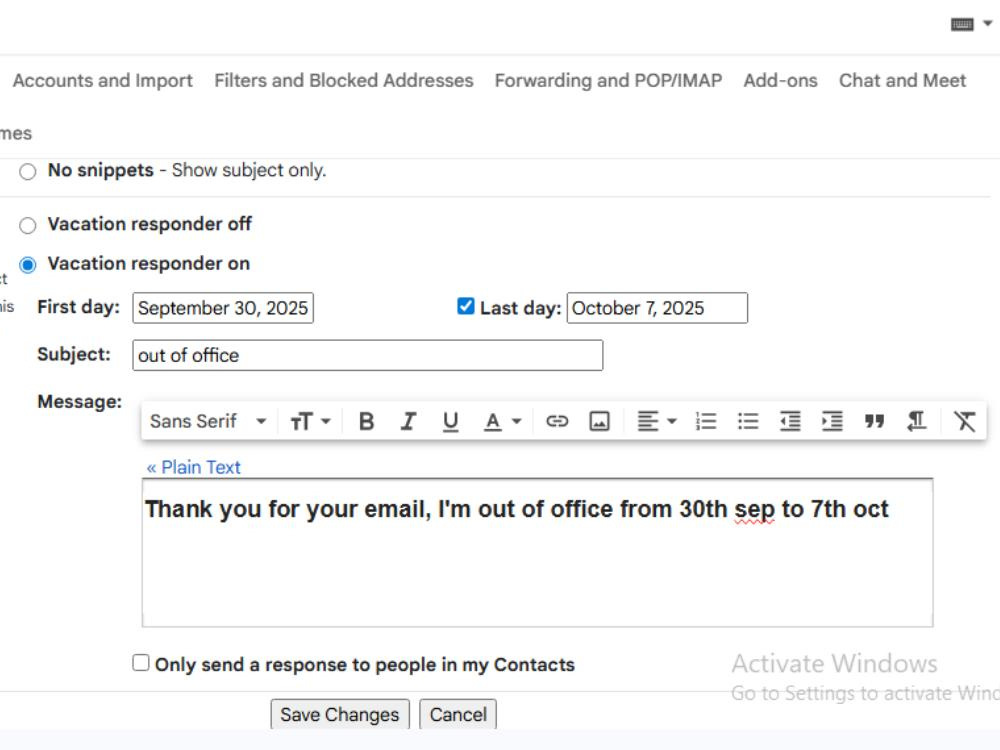1000x750 pixels.
Task: Click inside the message body text
Action: click(538, 553)
